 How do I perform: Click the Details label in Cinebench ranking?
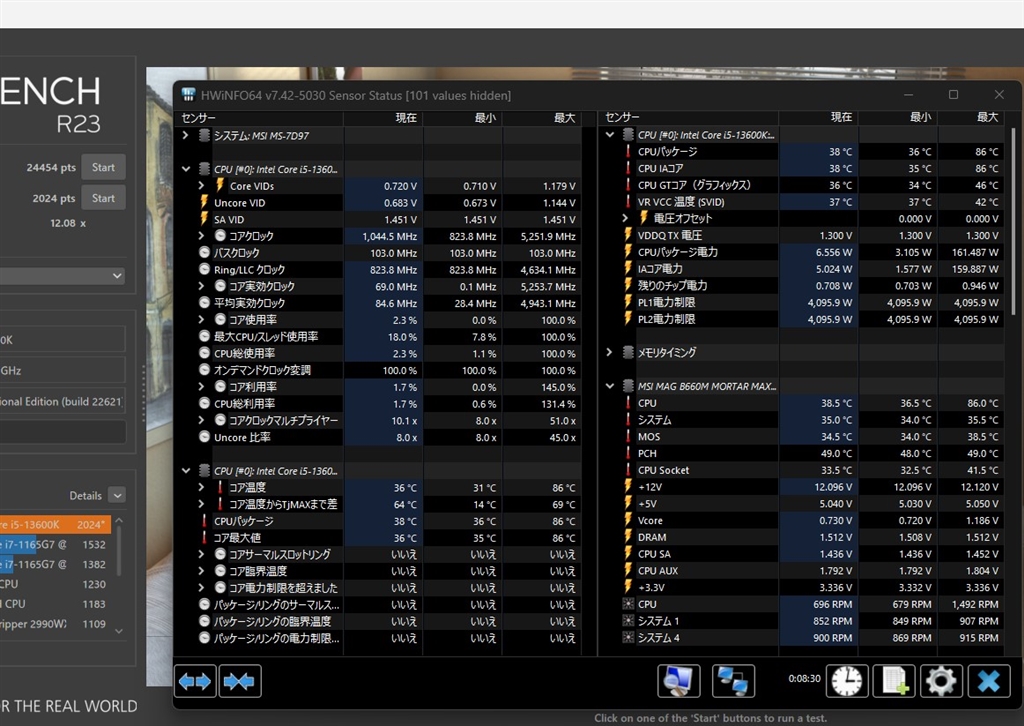(x=86, y=496)
